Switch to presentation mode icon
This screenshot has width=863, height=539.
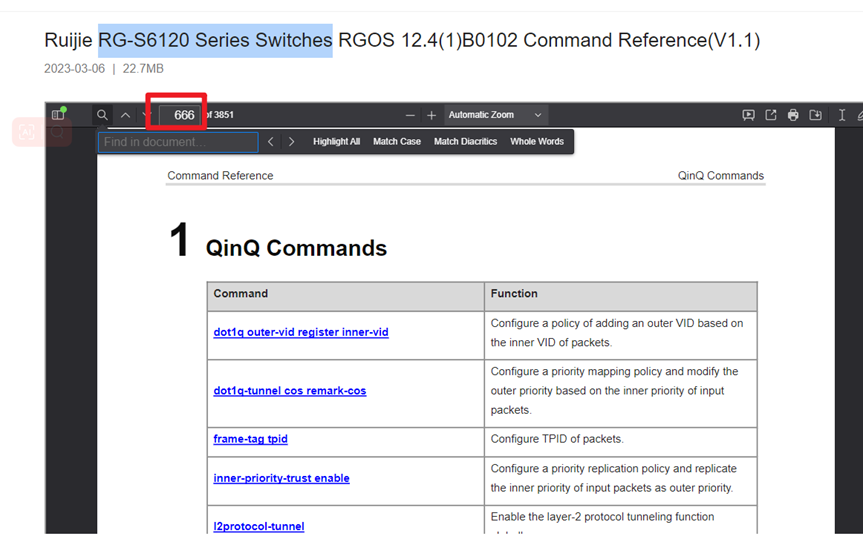coord(749,115)
